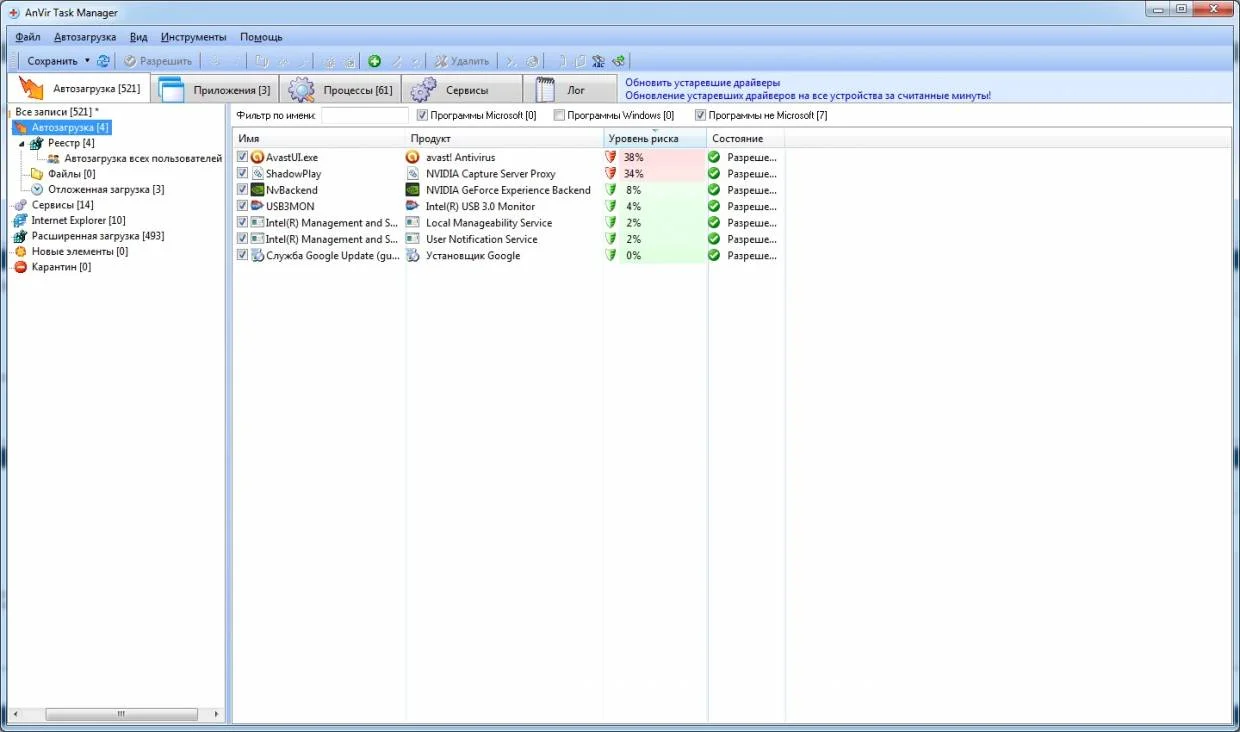Screen dimensions: 1240x732
Task: Select Расширенная загрузка [493] tree item
Action: click(98, 236)
